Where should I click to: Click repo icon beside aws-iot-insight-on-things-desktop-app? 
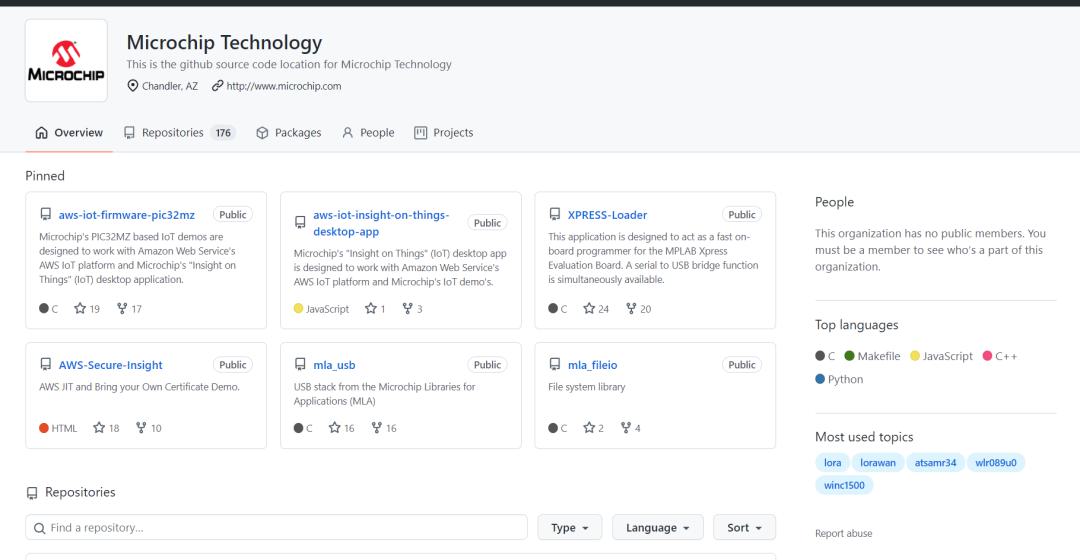[x=300, y=222]
